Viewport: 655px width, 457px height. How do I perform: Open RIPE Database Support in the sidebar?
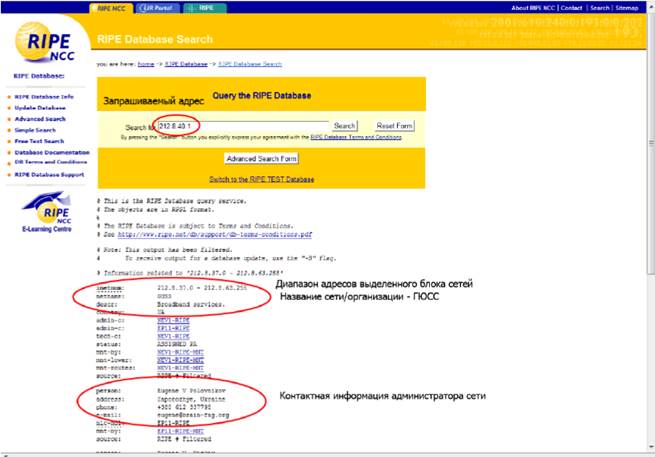(x=49, y=175)
